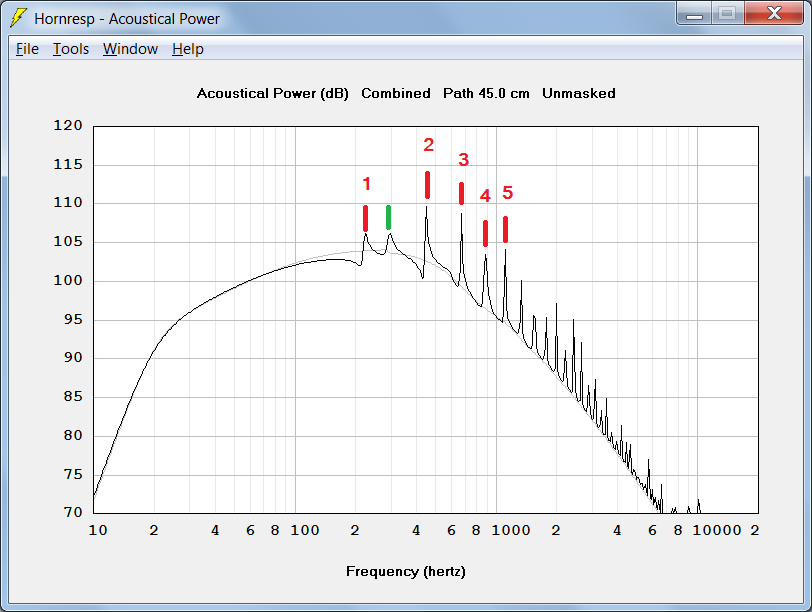
Task: Click the 115 value on vertical axis
Action: pyautogui.click(x=68, y=165)
